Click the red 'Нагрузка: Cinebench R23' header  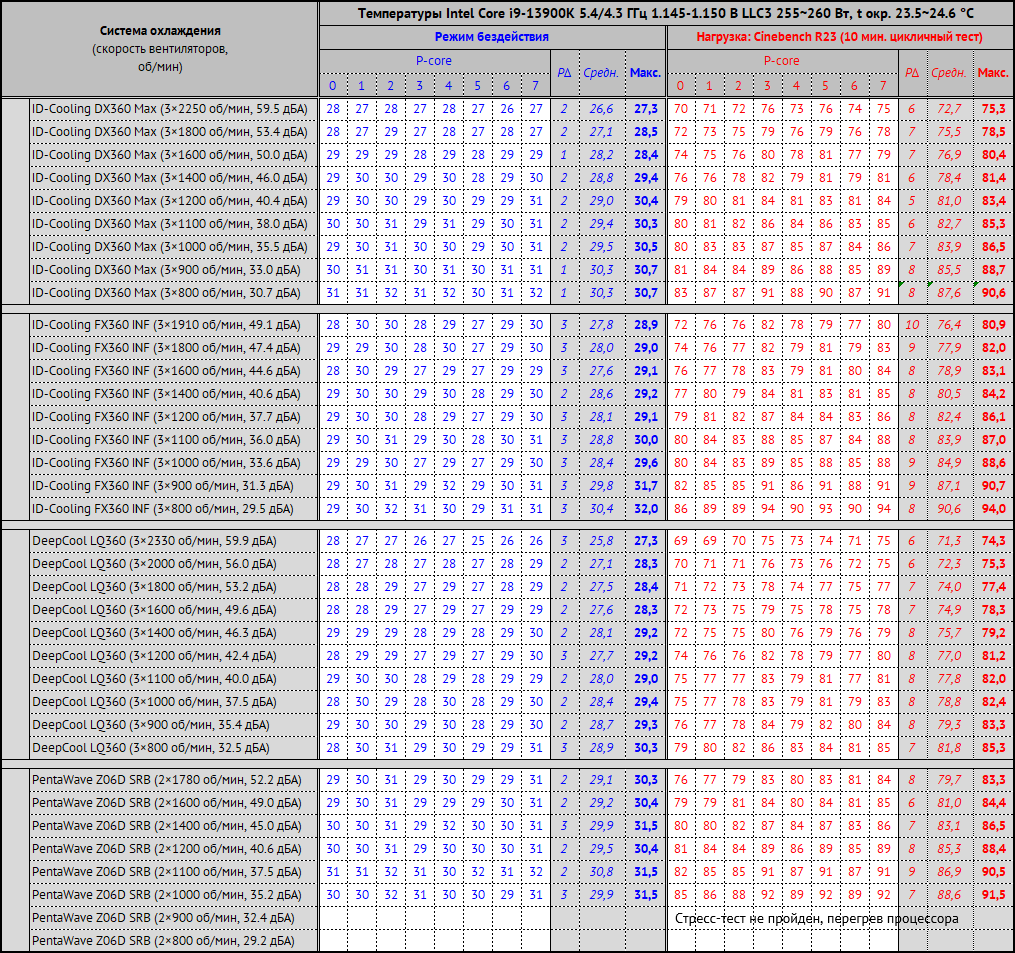pyautogui.click(x=839, y=37)
